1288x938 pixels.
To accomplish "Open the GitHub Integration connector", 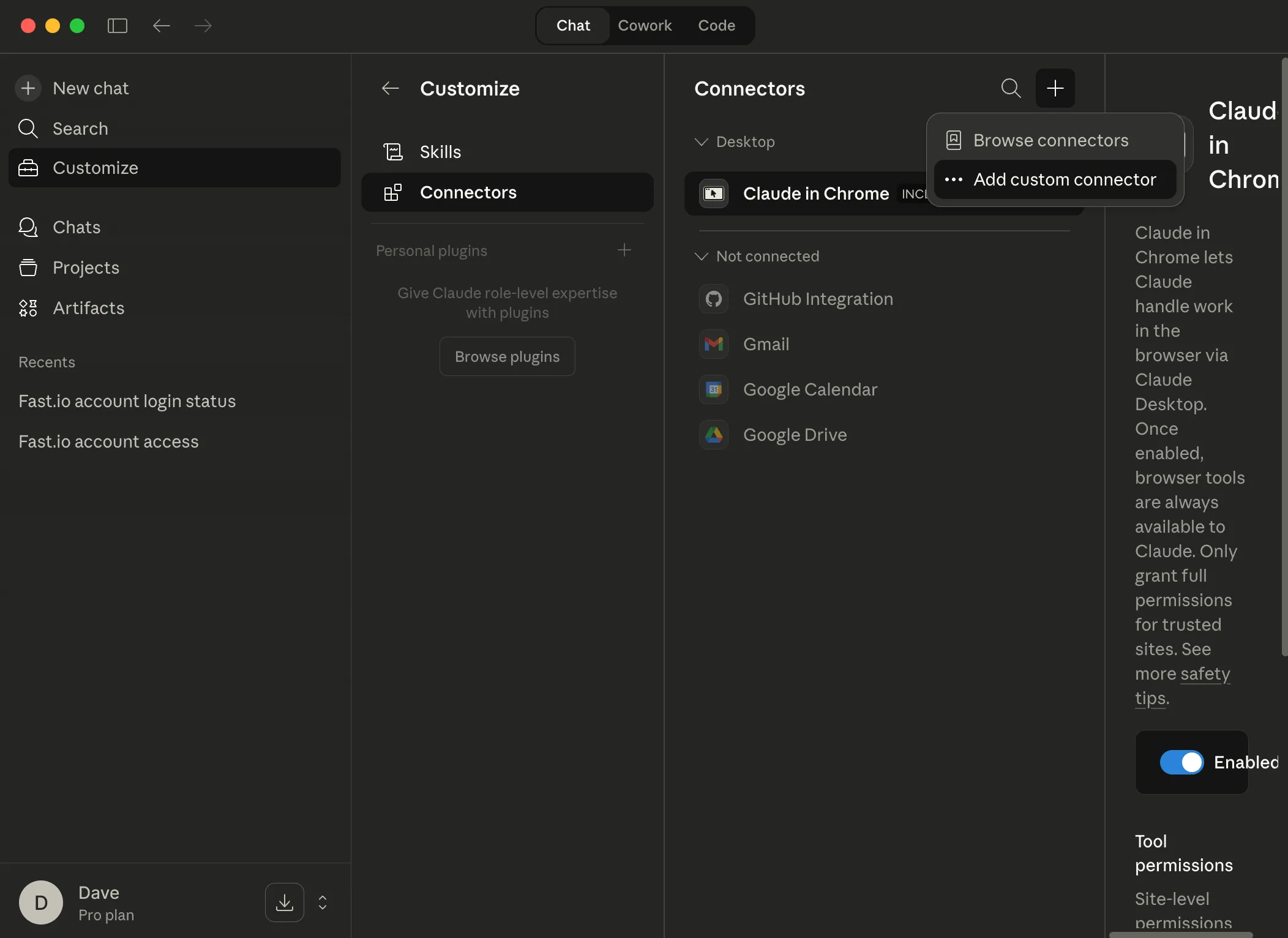I will pyautogui.click(x=818, y=299).
